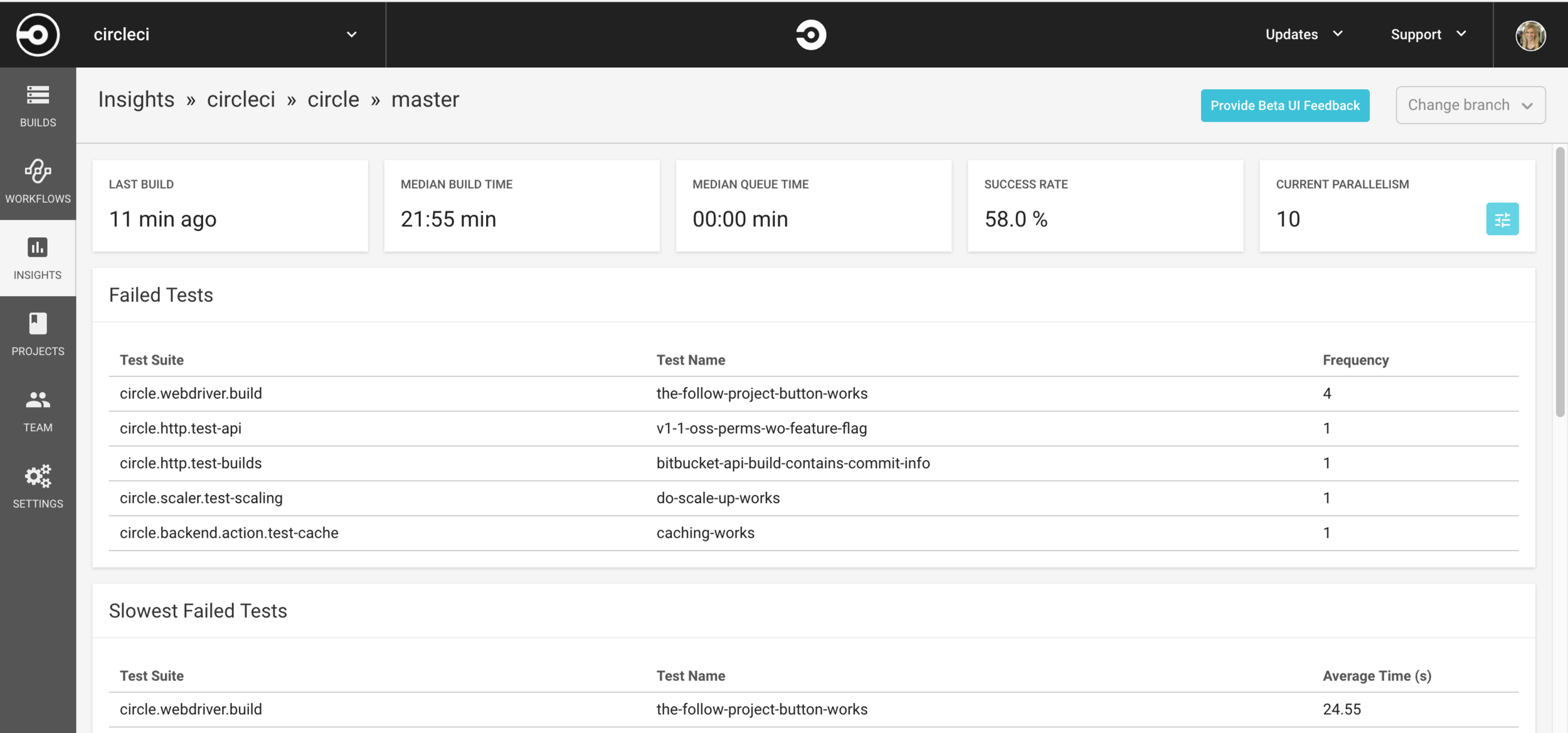Open Settings gear in the sidebar
1568x733 pixels.
(38, 486)
